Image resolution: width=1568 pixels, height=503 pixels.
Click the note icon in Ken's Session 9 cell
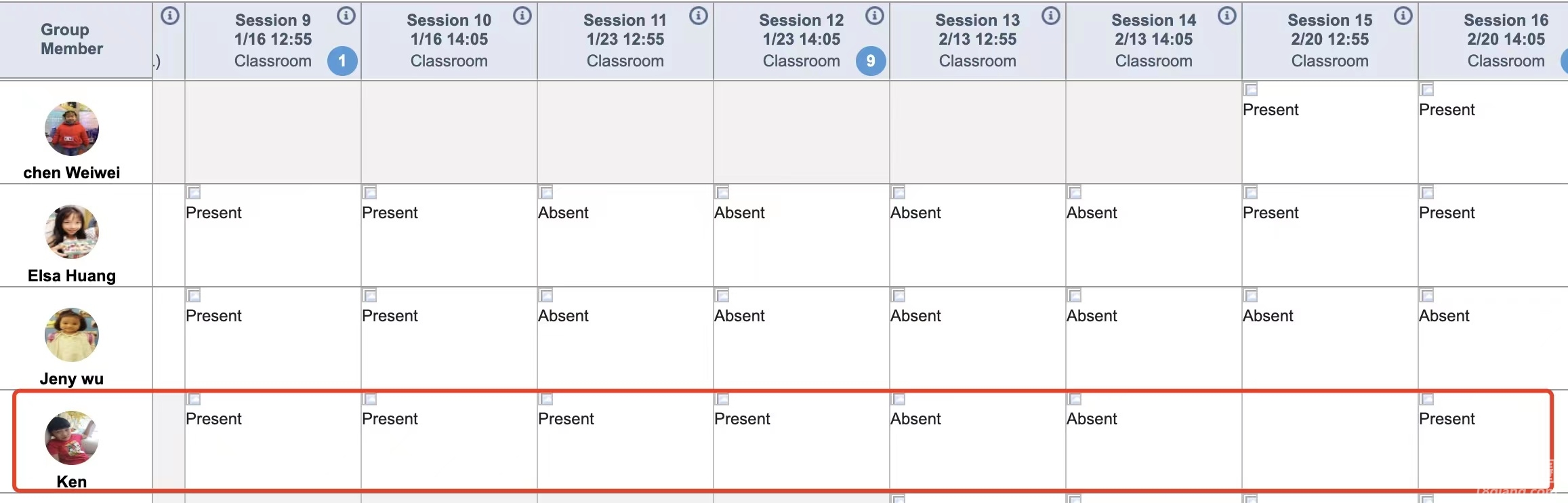pos(194,399)
